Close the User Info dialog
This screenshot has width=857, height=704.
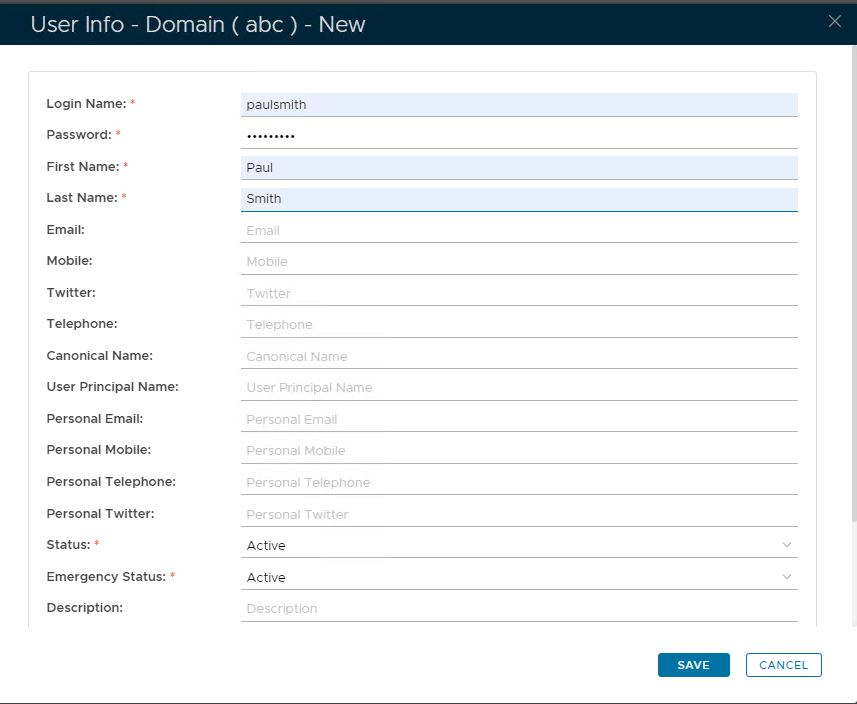[x=835, y=21]
